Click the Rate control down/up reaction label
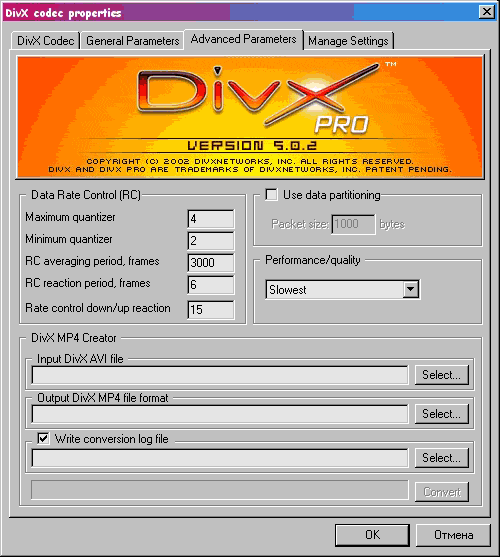This screenshot has width=500, height=557. tap(98, 308)
